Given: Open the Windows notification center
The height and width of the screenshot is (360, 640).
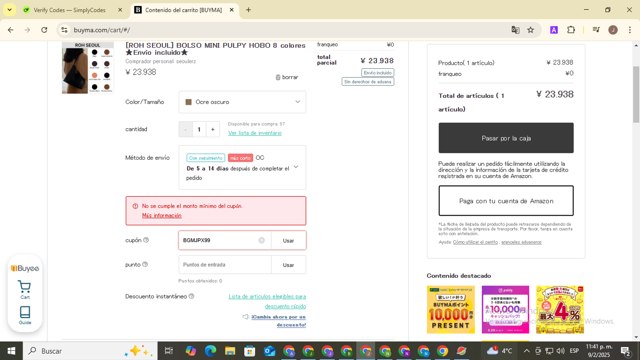Looking at the screenshot, I should click(626, 351).
